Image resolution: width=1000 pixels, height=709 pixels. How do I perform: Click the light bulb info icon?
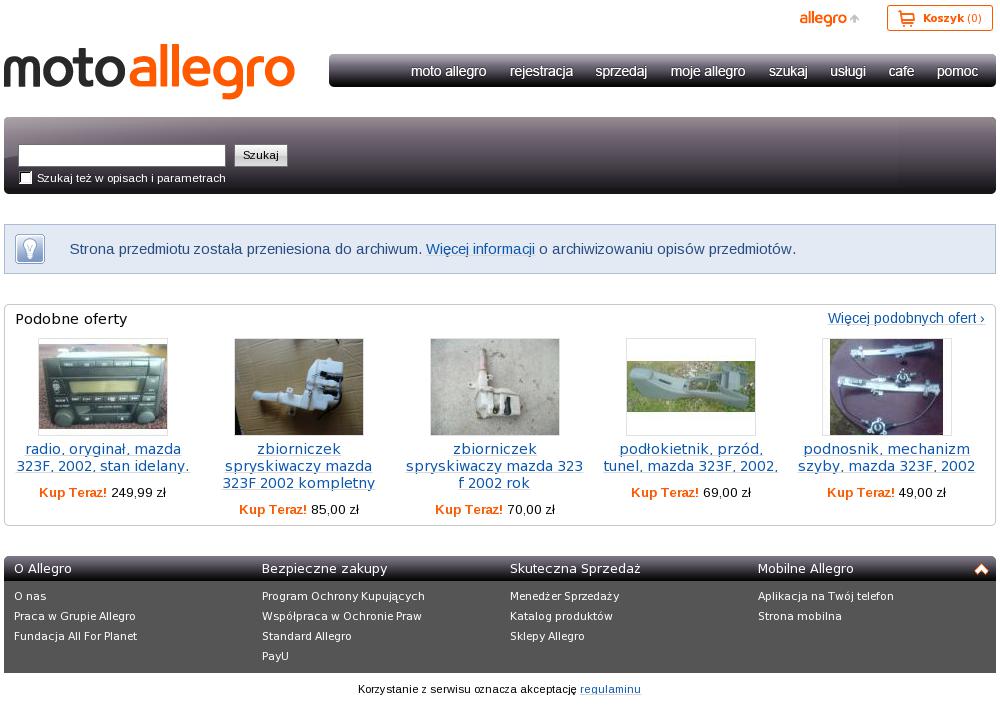pos(31,249)
